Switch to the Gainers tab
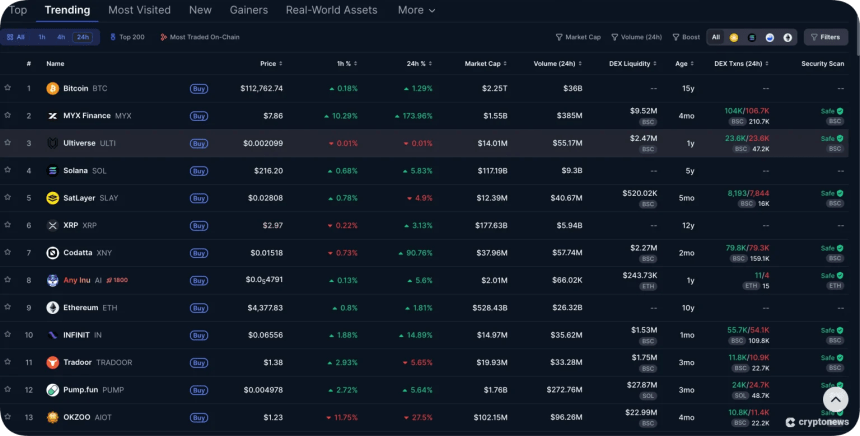Viewport: 860px width, 436px height. tap(248, 10)
